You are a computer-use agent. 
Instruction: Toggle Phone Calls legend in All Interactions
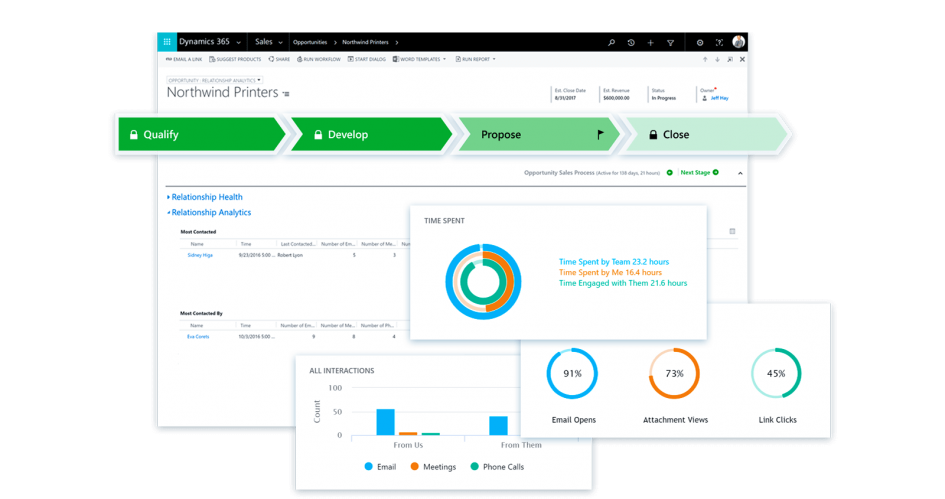[497, 467]
